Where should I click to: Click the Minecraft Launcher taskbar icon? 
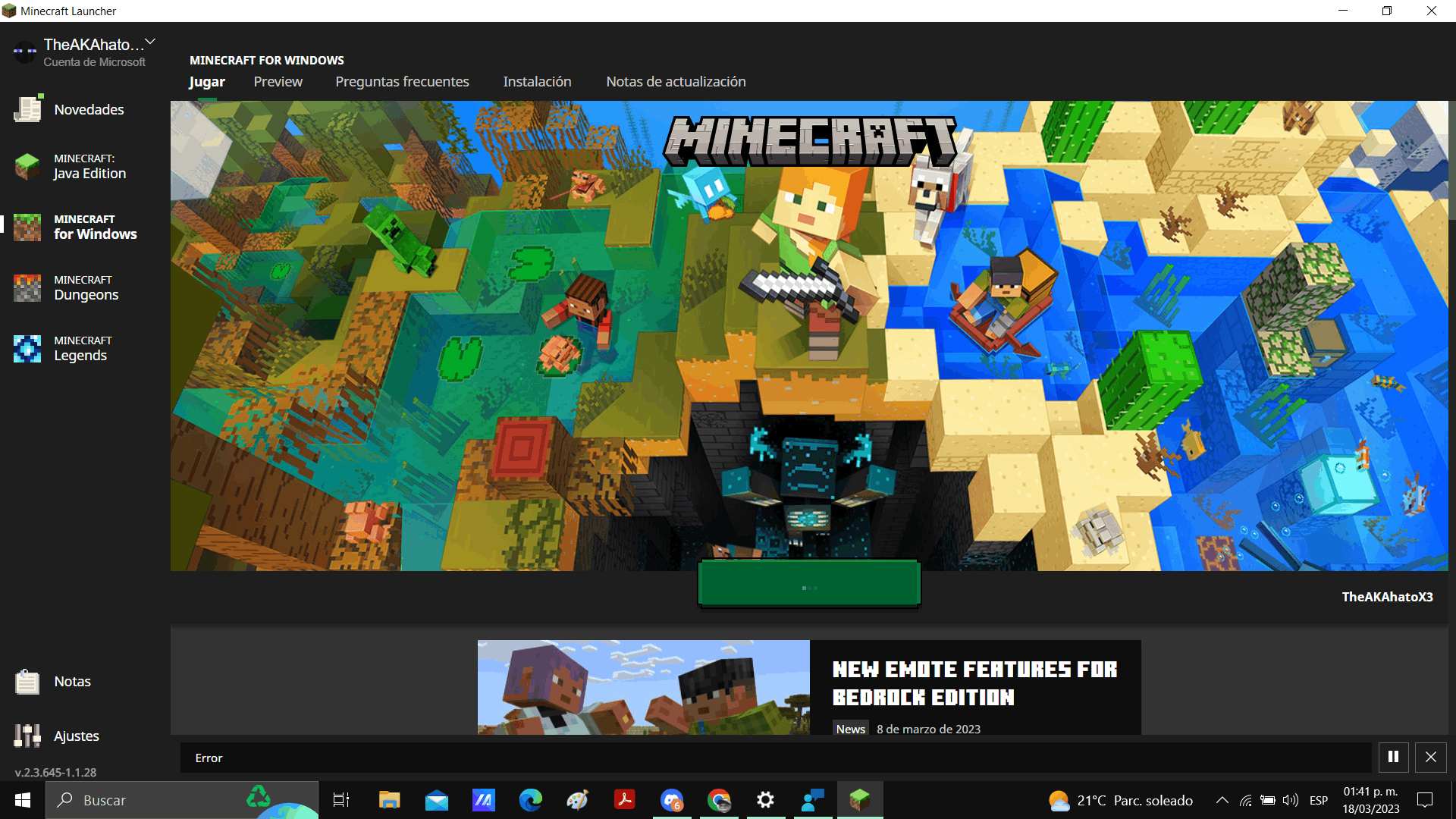[x=860, y=800]
